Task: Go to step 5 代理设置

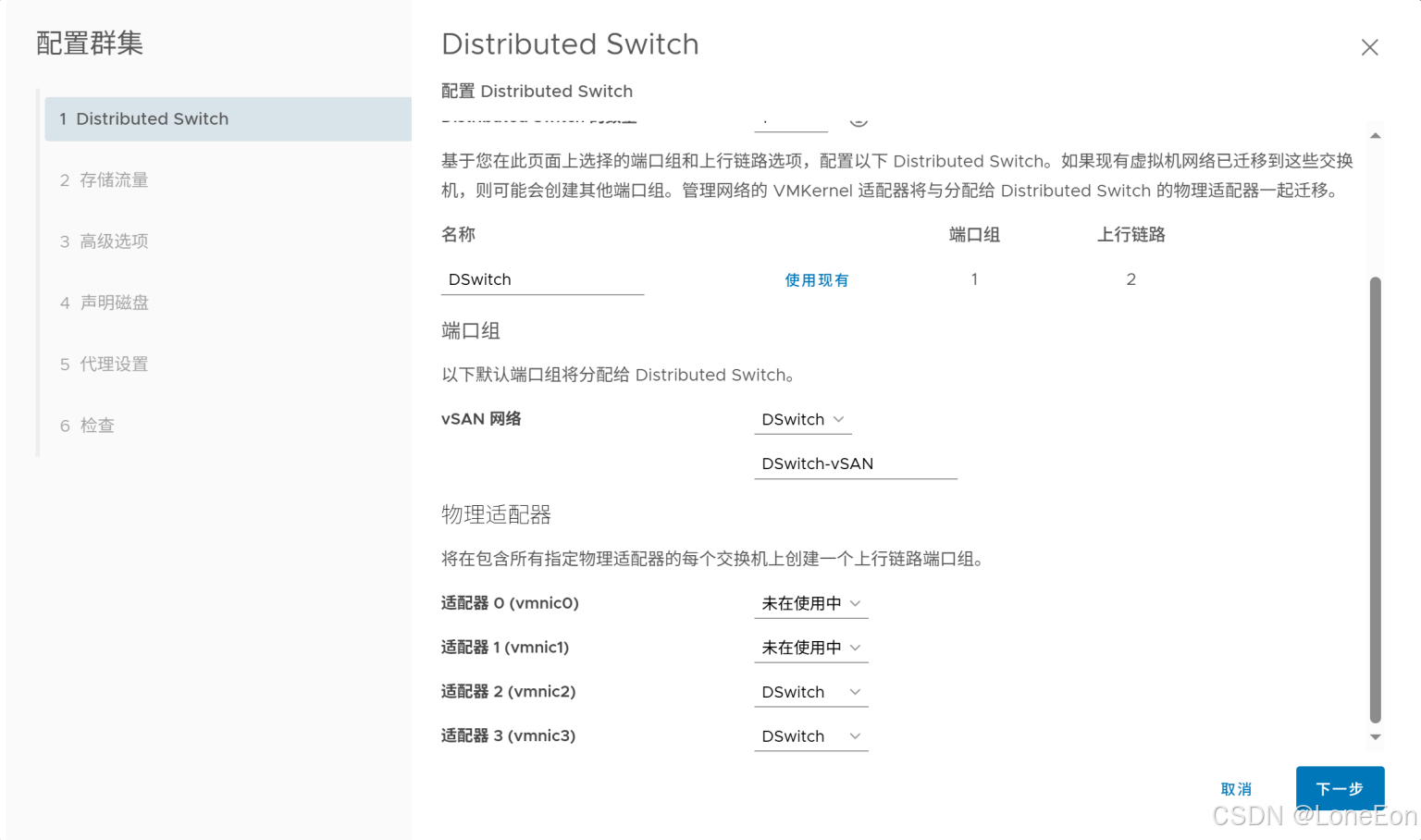Action: click(104, 364)
